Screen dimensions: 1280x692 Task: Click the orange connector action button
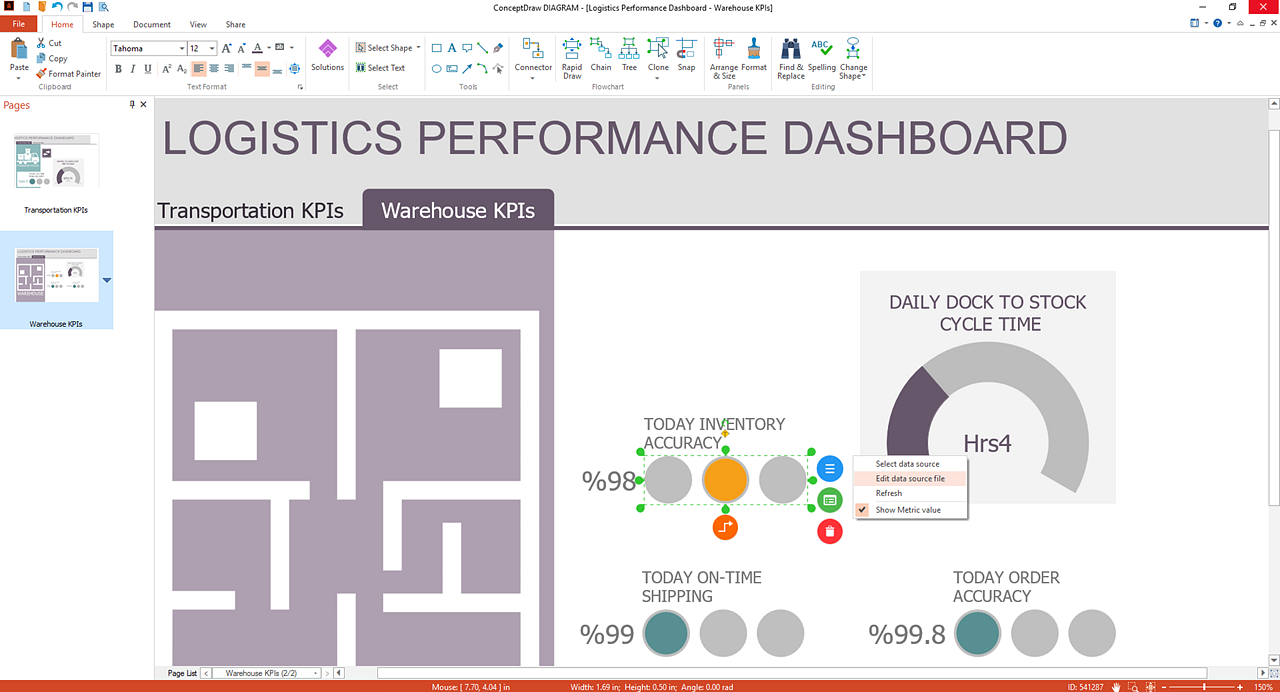coord(725,527)
